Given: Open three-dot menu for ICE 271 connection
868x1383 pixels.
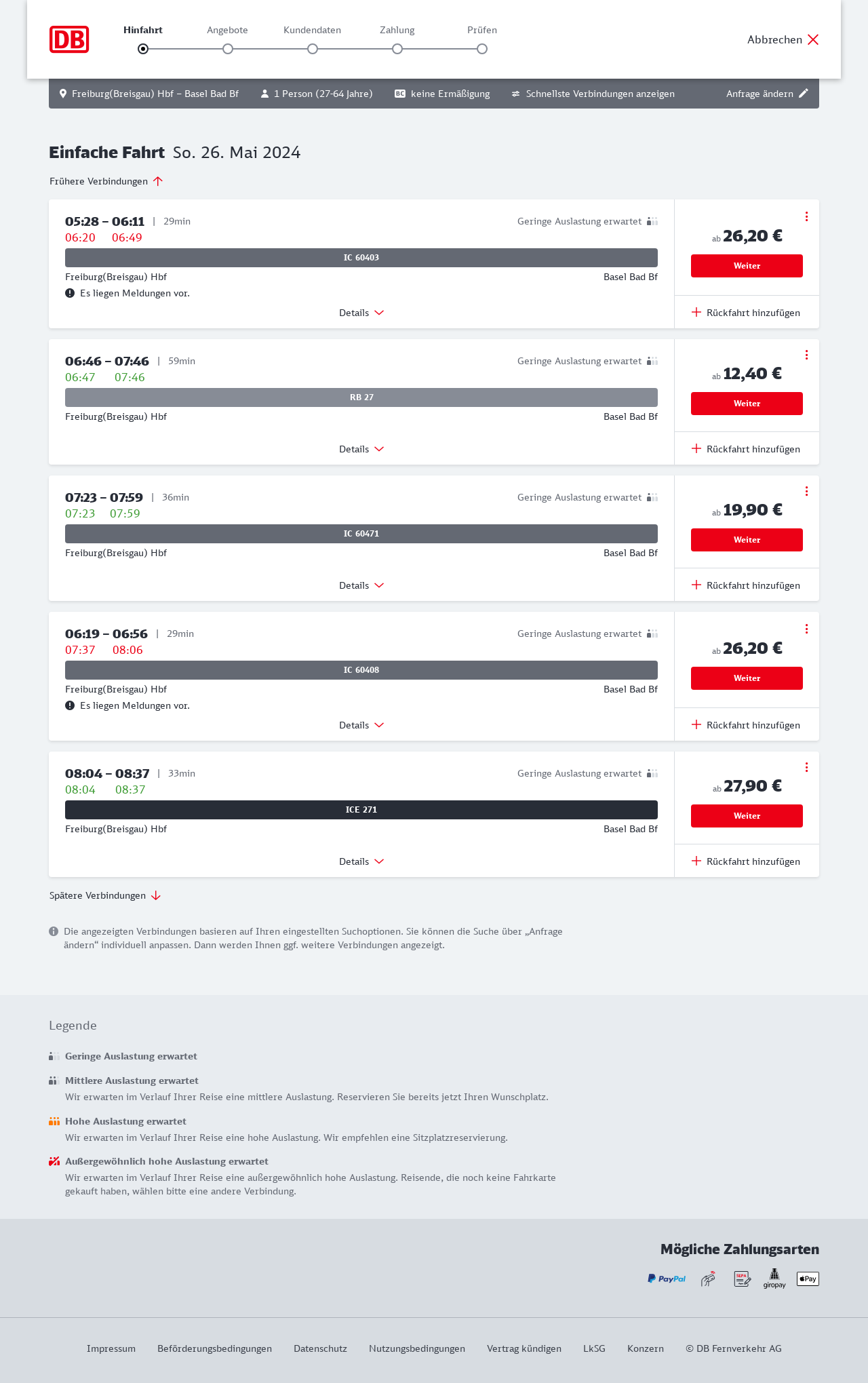Looking at the screenshot, I should (806, 767).
